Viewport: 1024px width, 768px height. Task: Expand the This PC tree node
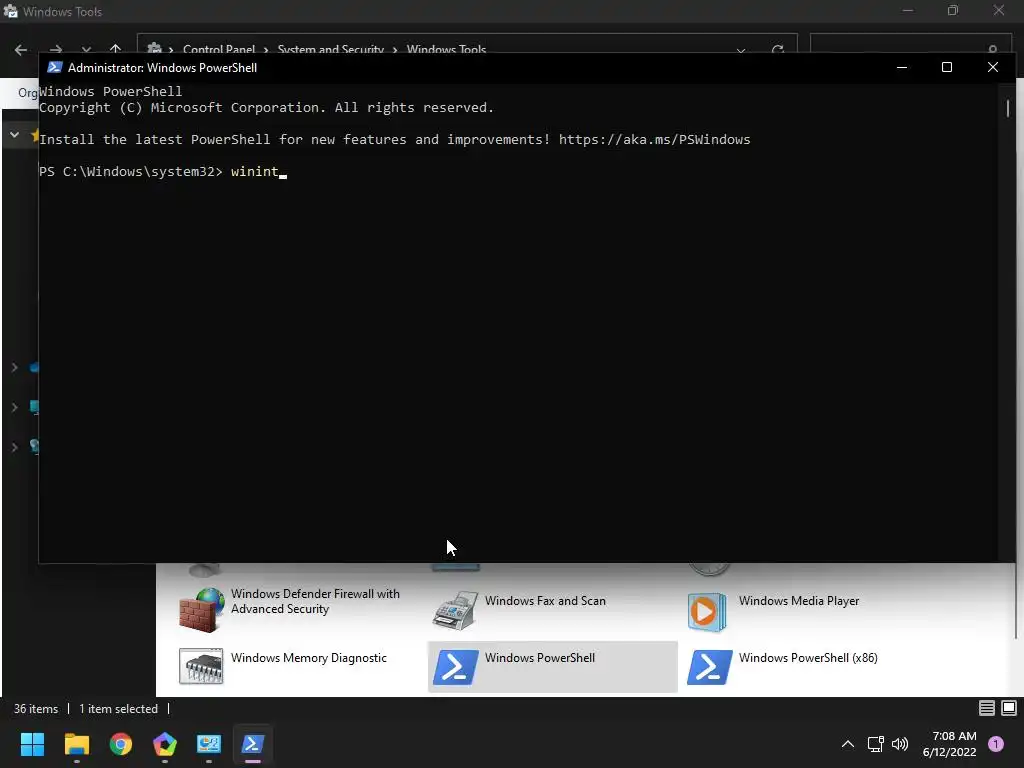coord(14,407)
